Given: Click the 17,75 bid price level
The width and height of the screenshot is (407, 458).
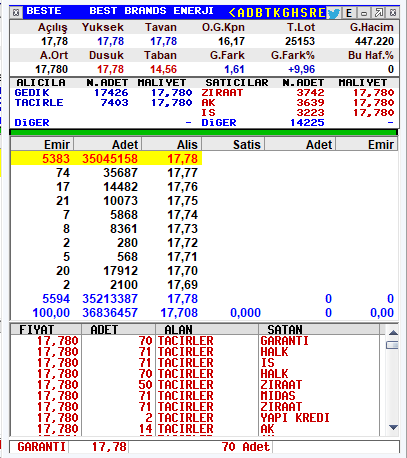Looking at the screenshot, I should point(183,201).
